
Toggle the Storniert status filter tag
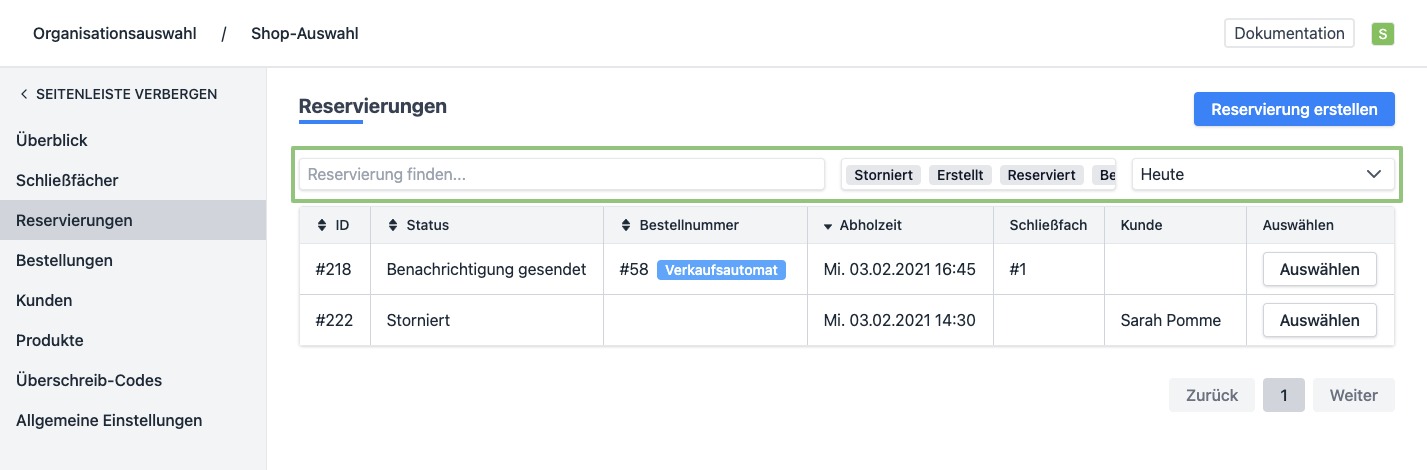(883, 175)
